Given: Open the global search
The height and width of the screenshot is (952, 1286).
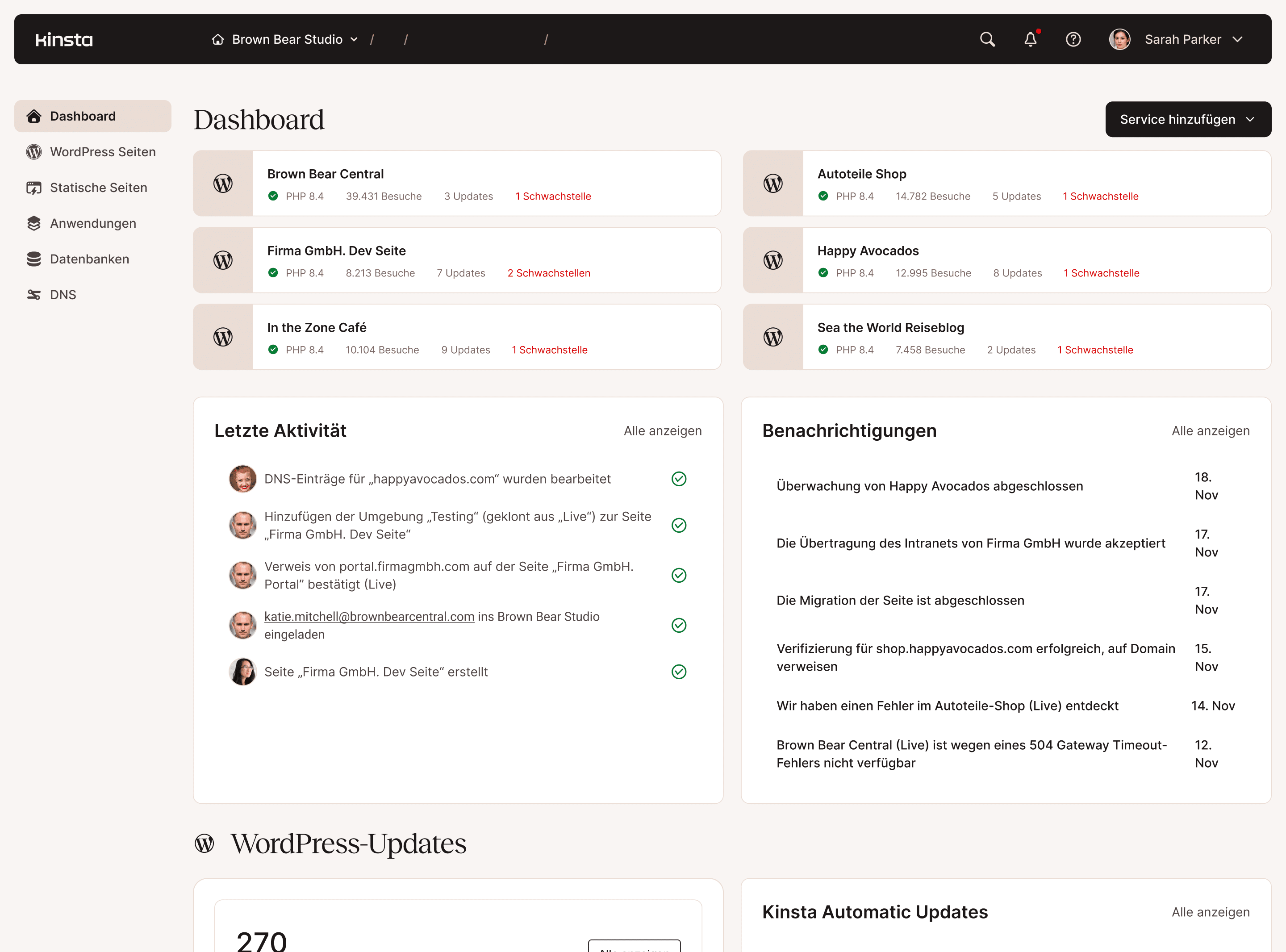Looking at the screenshot, I should [987, 39].
